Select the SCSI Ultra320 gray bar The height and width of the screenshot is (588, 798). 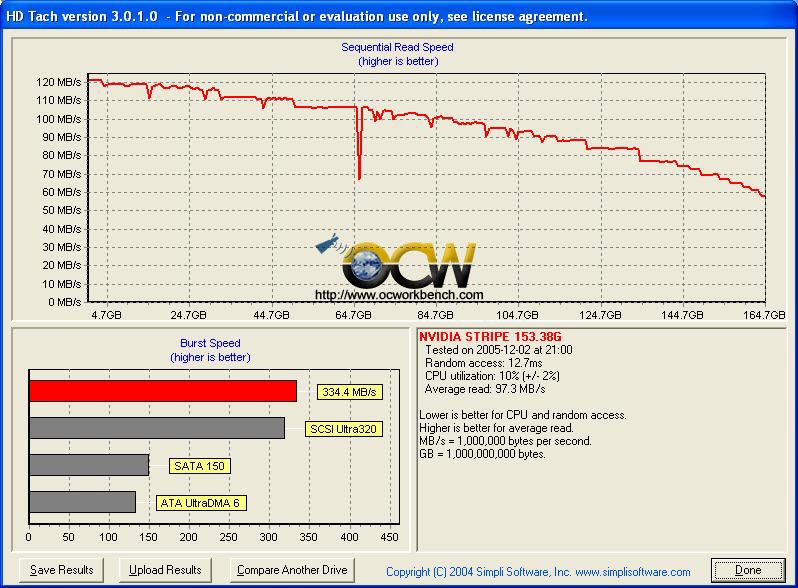point(157,428)
